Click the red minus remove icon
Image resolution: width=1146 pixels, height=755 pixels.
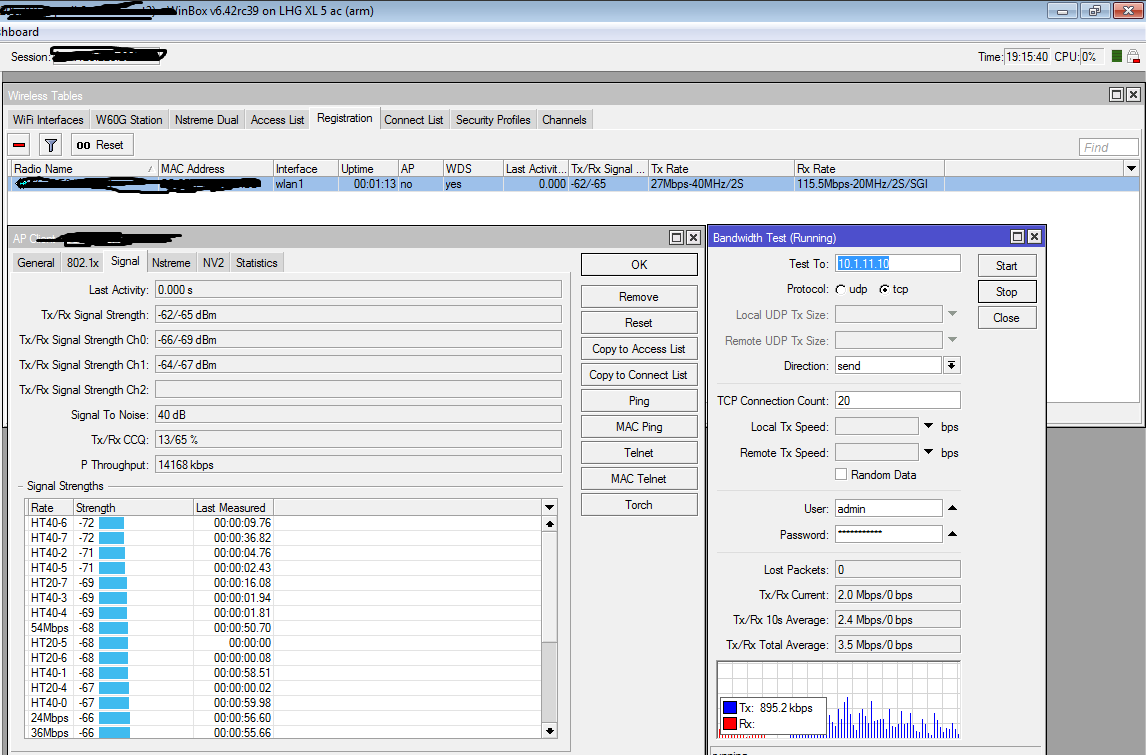20,145
